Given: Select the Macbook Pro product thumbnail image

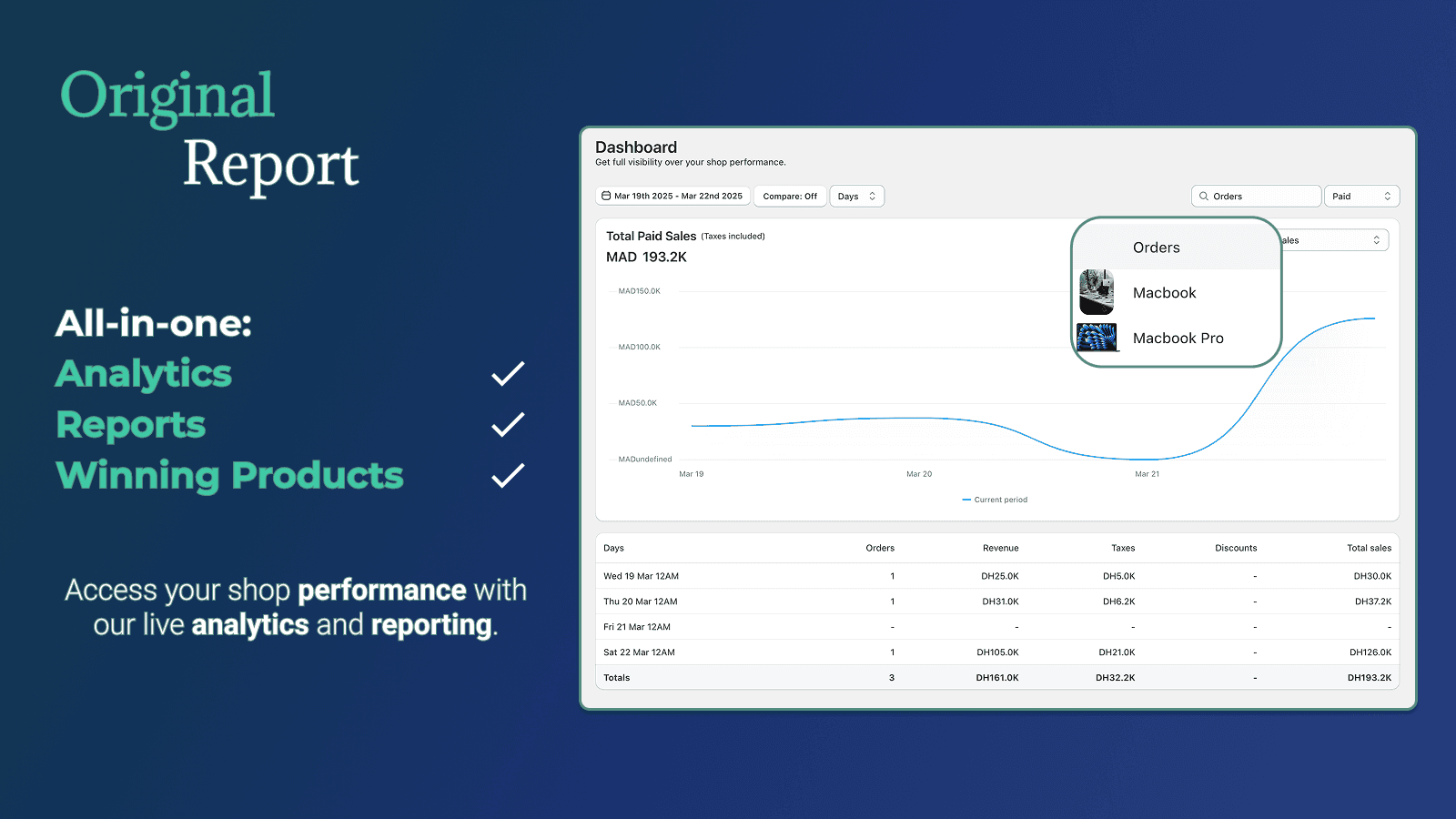Looking at the screenshot, I should point(1097,338).
